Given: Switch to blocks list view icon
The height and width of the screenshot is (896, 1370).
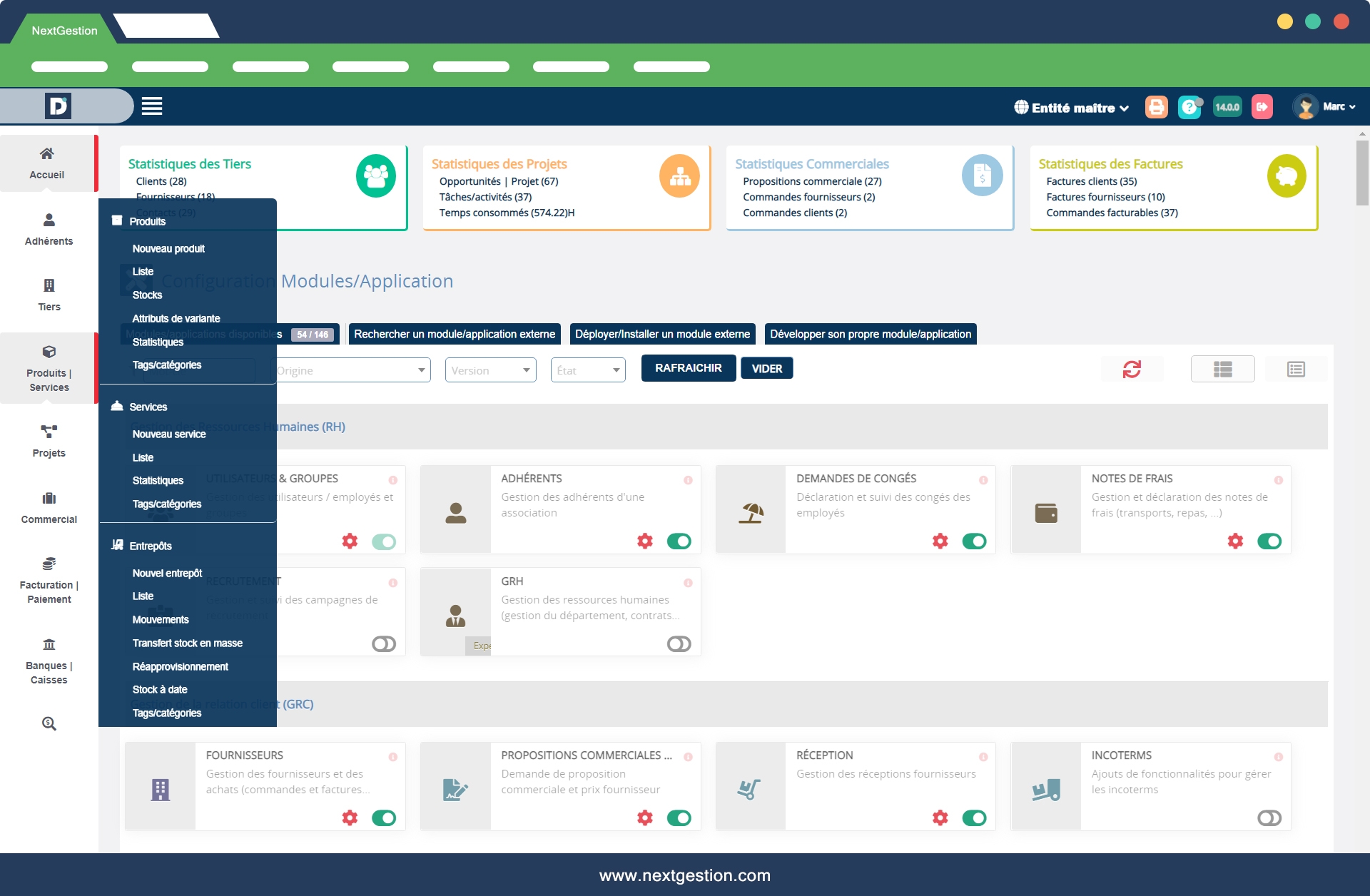Looking at the screenshot, I should click(x=1222, y=369).
